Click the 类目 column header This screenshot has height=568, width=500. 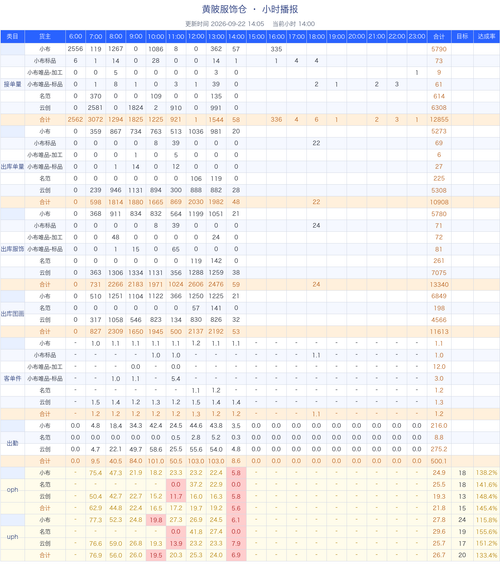click(12, 36)
